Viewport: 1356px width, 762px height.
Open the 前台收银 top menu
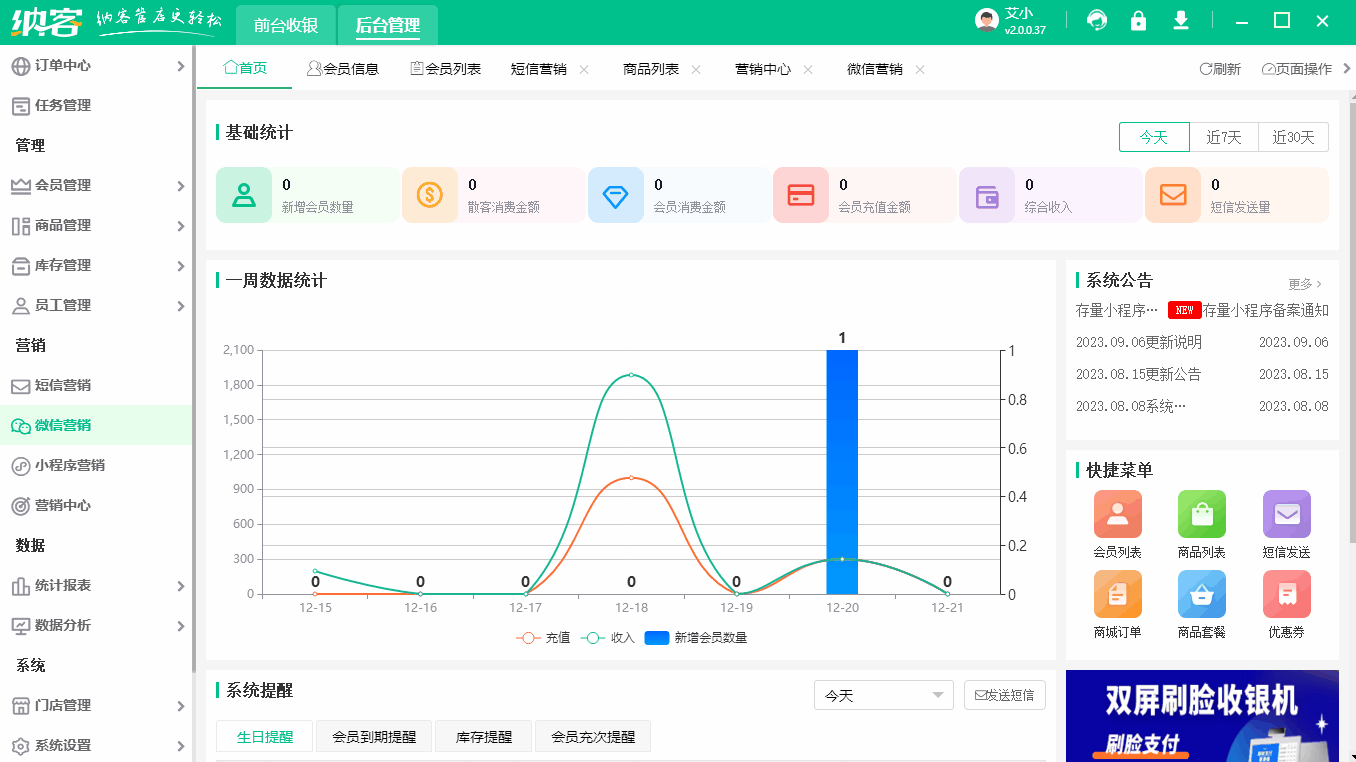click(x=285, y=24)
